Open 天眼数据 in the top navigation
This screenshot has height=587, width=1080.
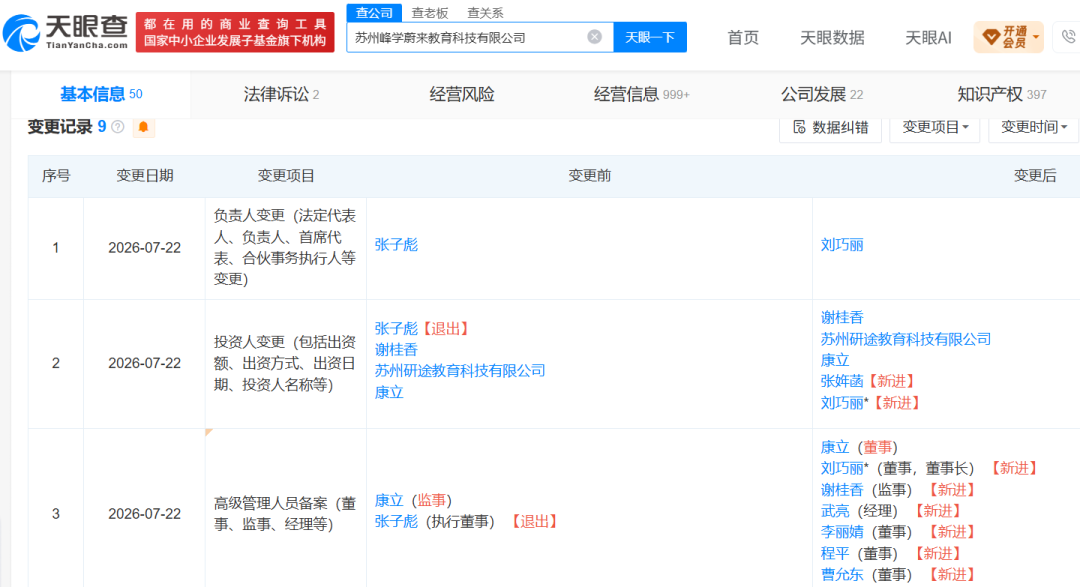pyautogui.click(x=832, y=38)
